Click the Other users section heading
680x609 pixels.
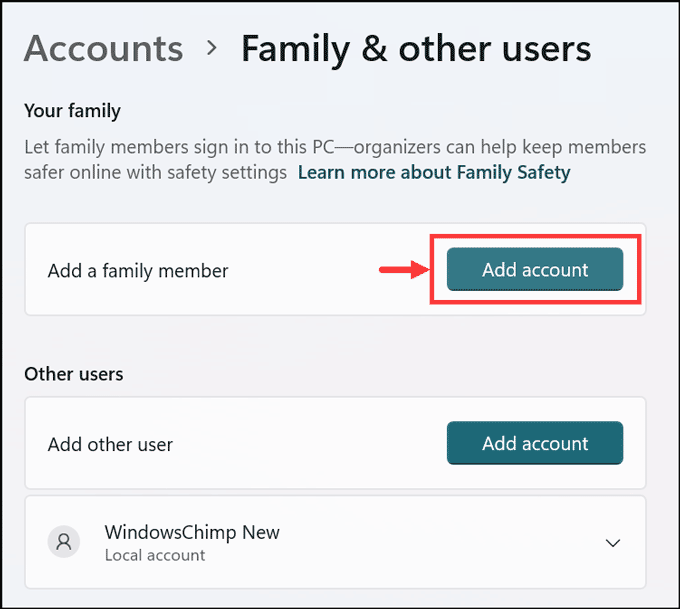click(x=74, y=374)
